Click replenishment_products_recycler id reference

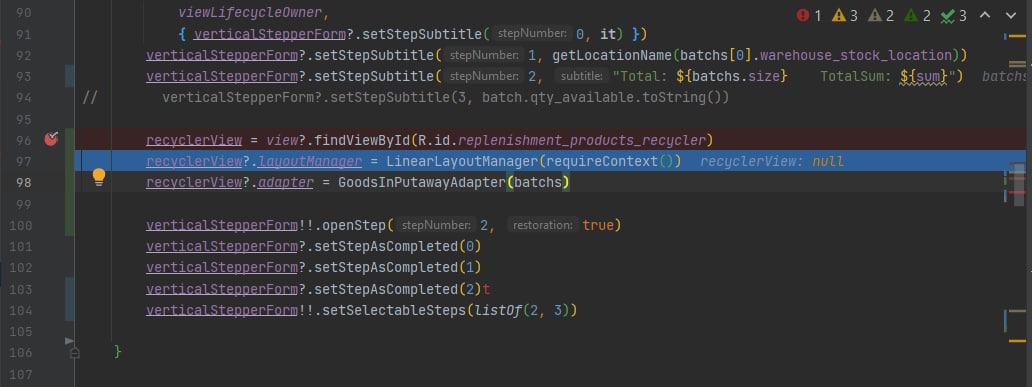pyautogui.click(x=581, y=140)
